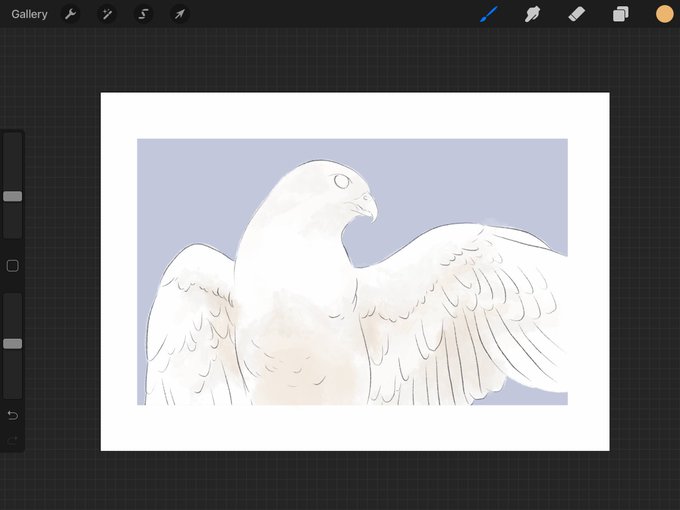The height and width of the screenshot is (510, 680).
Task: Open the Actions wrench menu
Action: tap(71, 14)
